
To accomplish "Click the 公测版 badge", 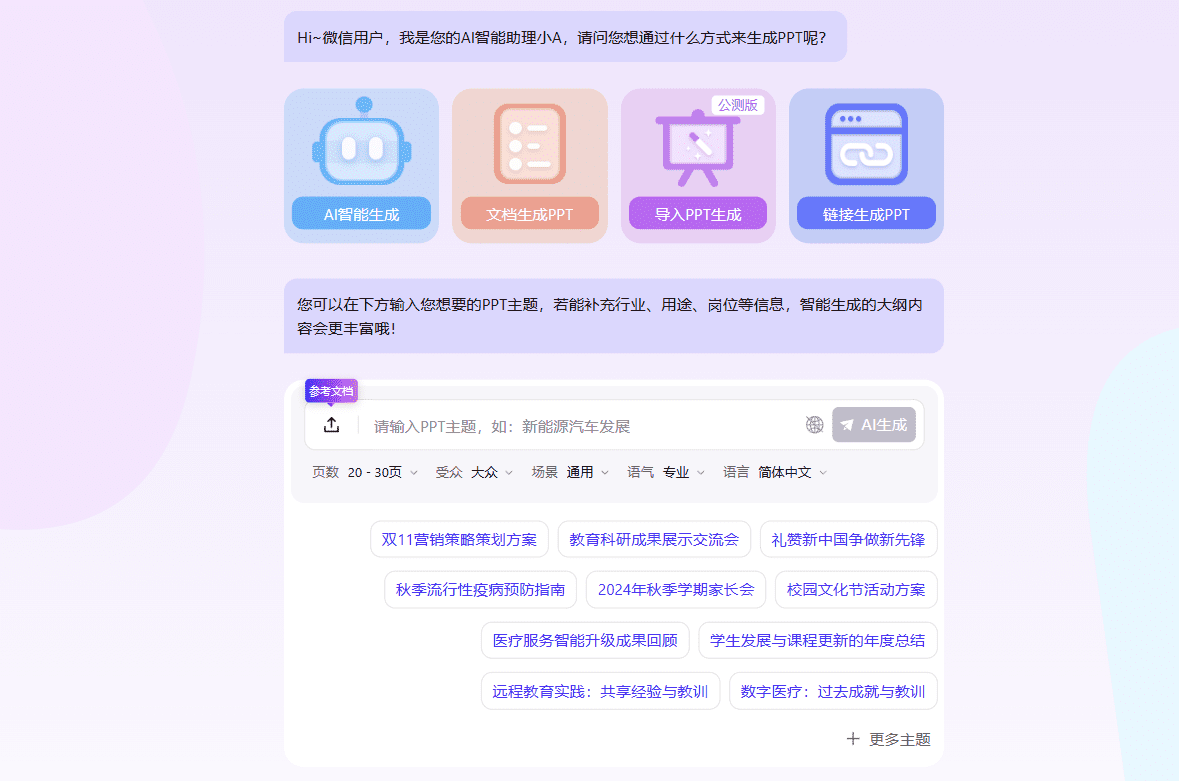I will click(x=738, y=105).
